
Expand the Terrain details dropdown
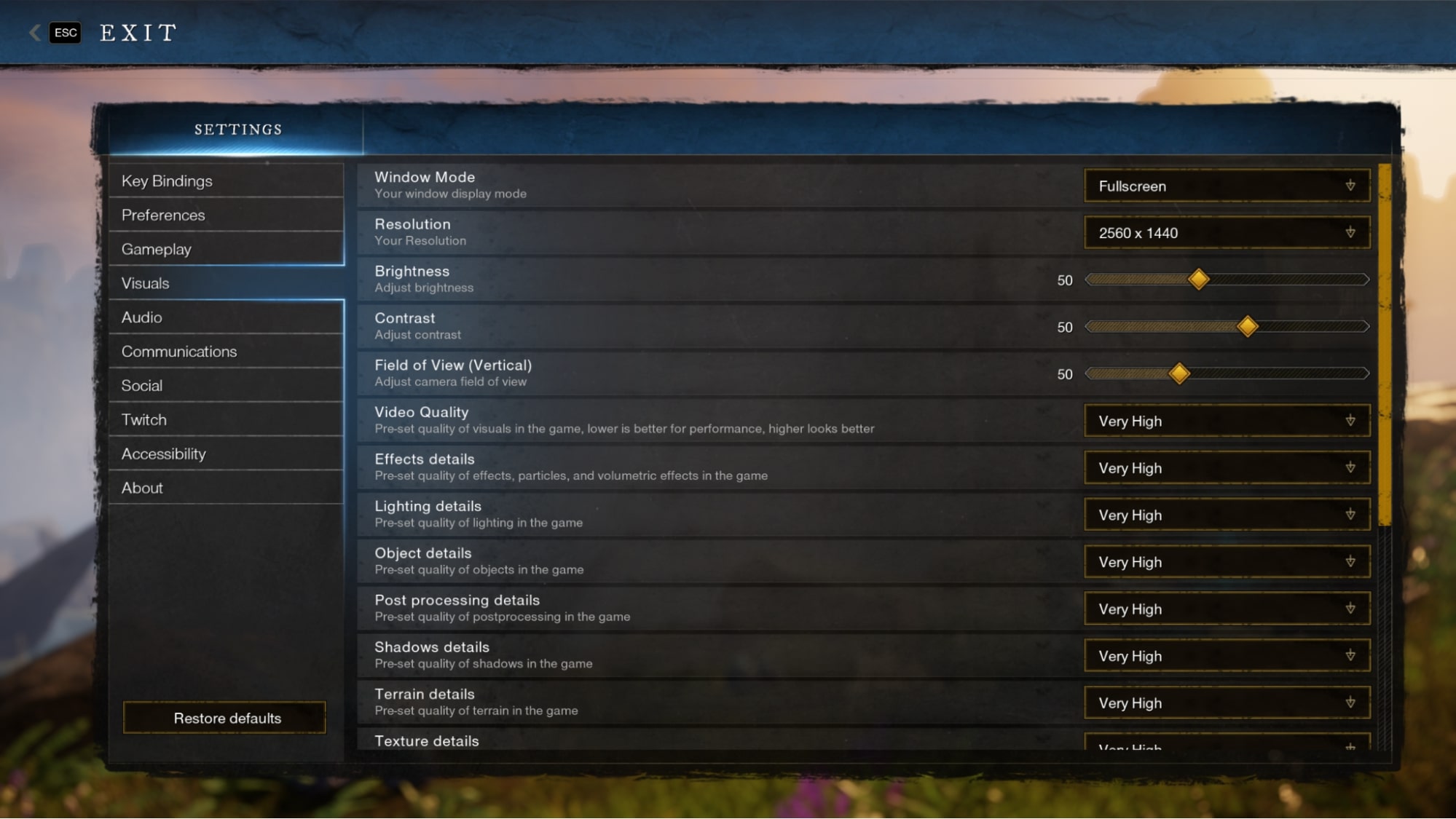(x=1227, y=702)
